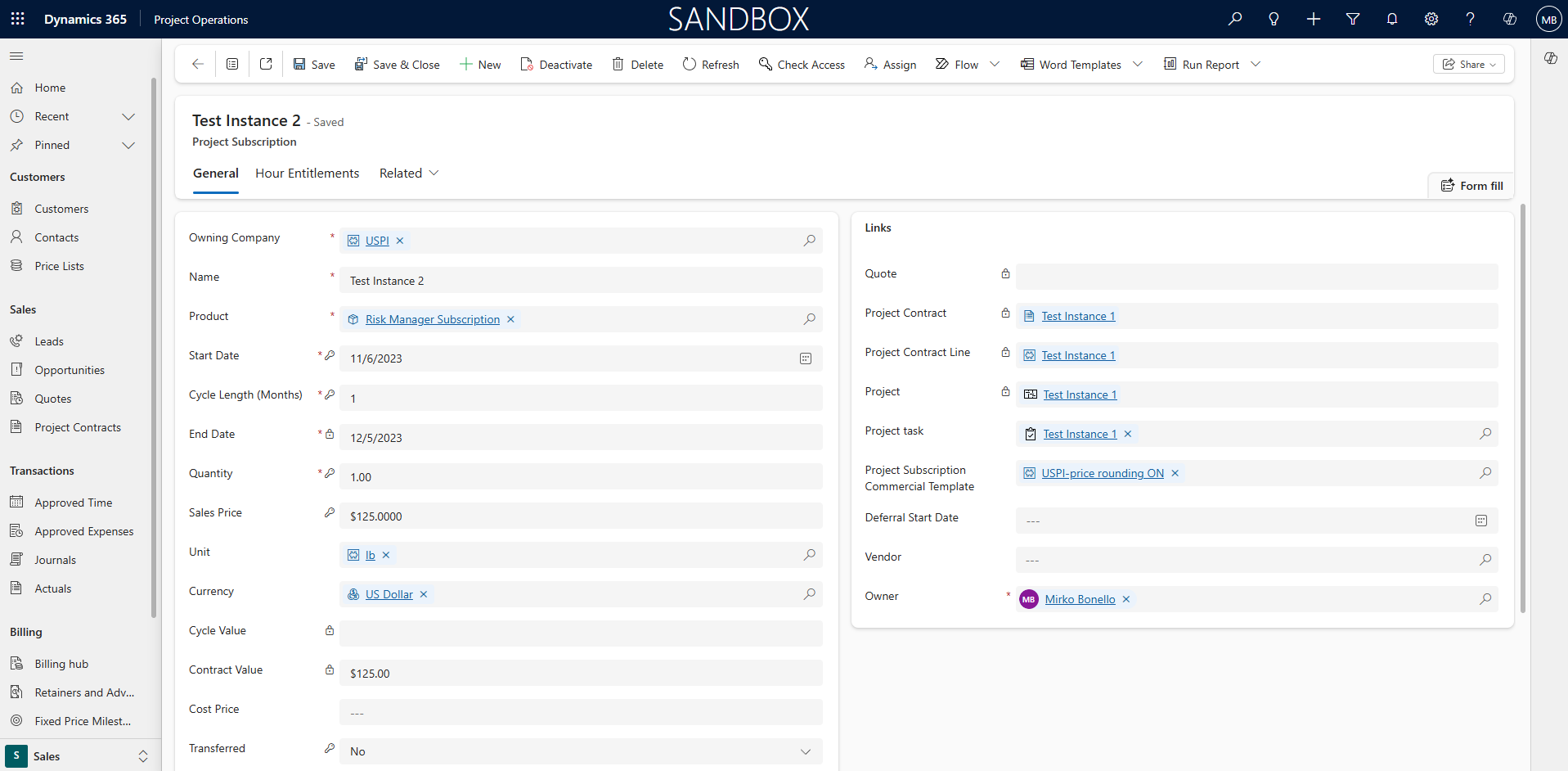Open the side pane Copilot icon
This screenshot has width=1568, height=771.
pyautogui.click(x=1550, y=58)
